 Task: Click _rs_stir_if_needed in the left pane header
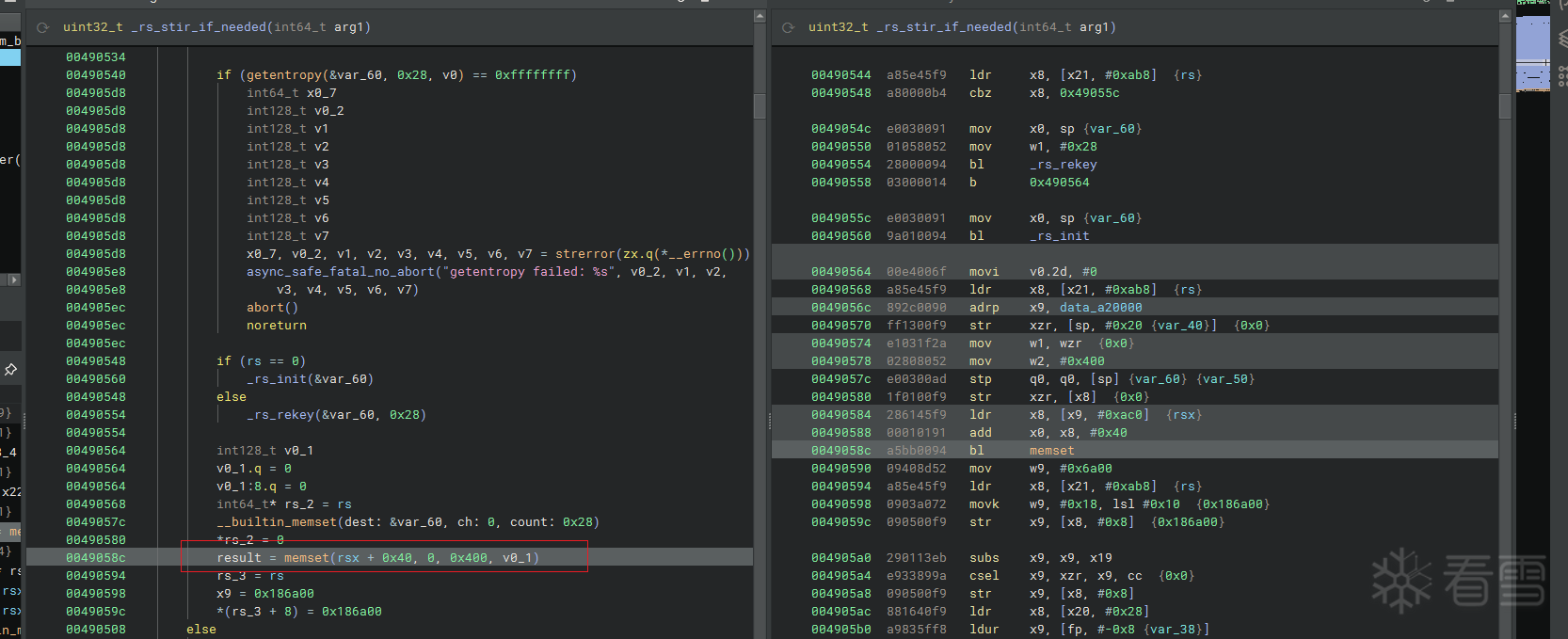199,27
